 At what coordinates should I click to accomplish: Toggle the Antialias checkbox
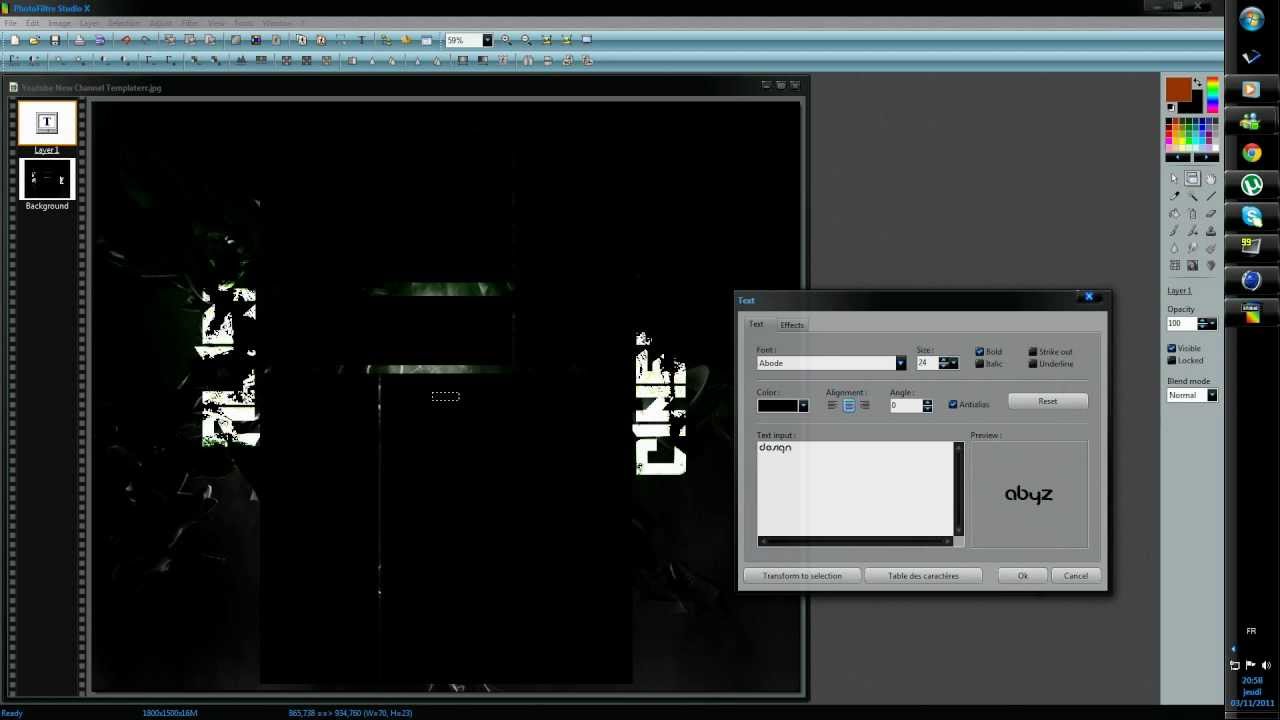tap(953, 405)
